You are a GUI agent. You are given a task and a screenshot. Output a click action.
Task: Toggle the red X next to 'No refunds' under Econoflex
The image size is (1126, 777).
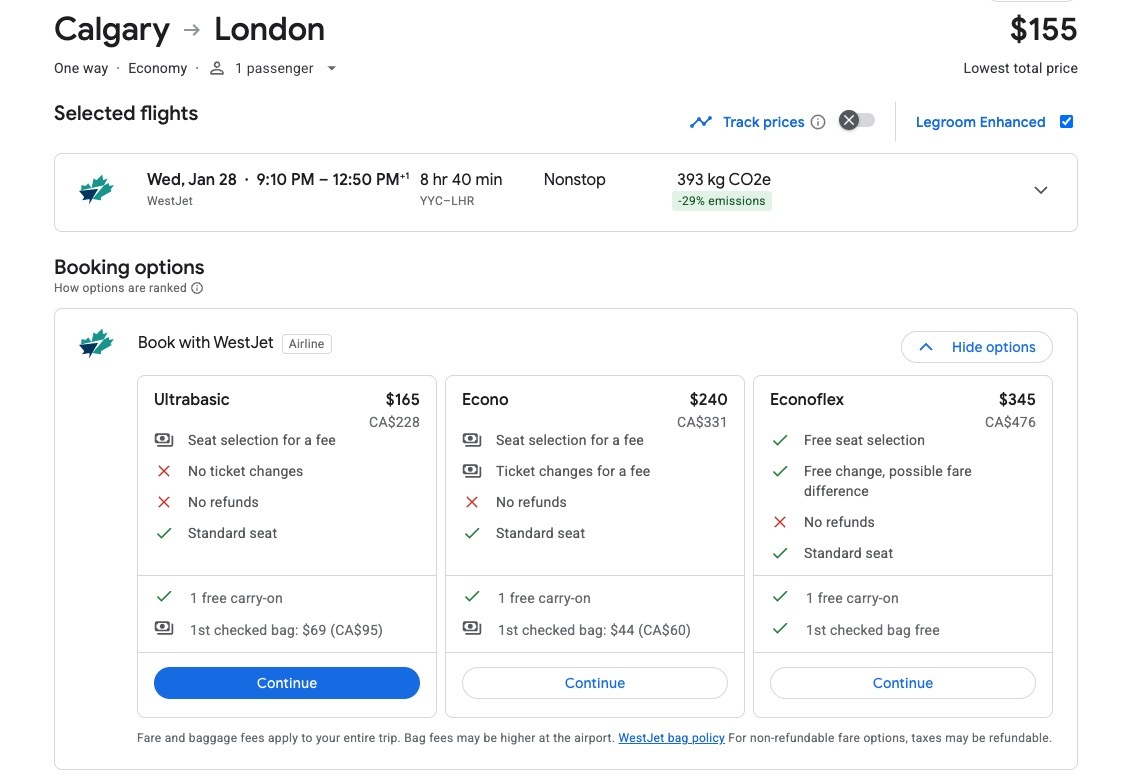[779, 522]
